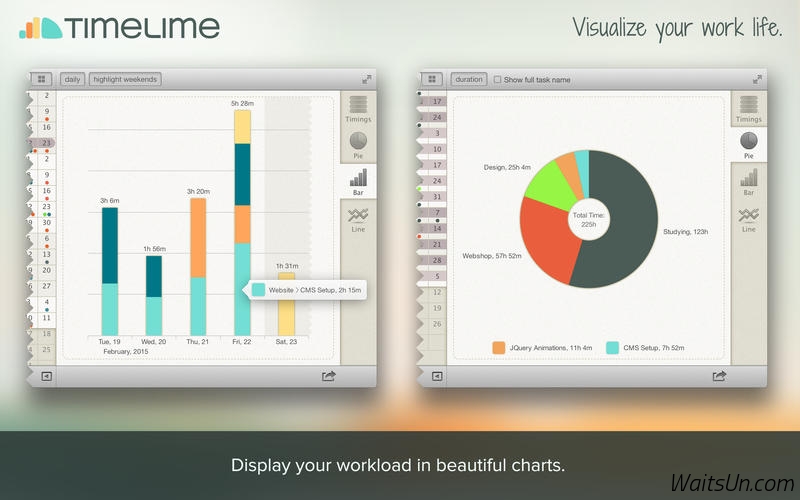Click the red Webshop pie slice
Image resolution: width=800 pixels, height=500 pixels.
click(548, 240)
